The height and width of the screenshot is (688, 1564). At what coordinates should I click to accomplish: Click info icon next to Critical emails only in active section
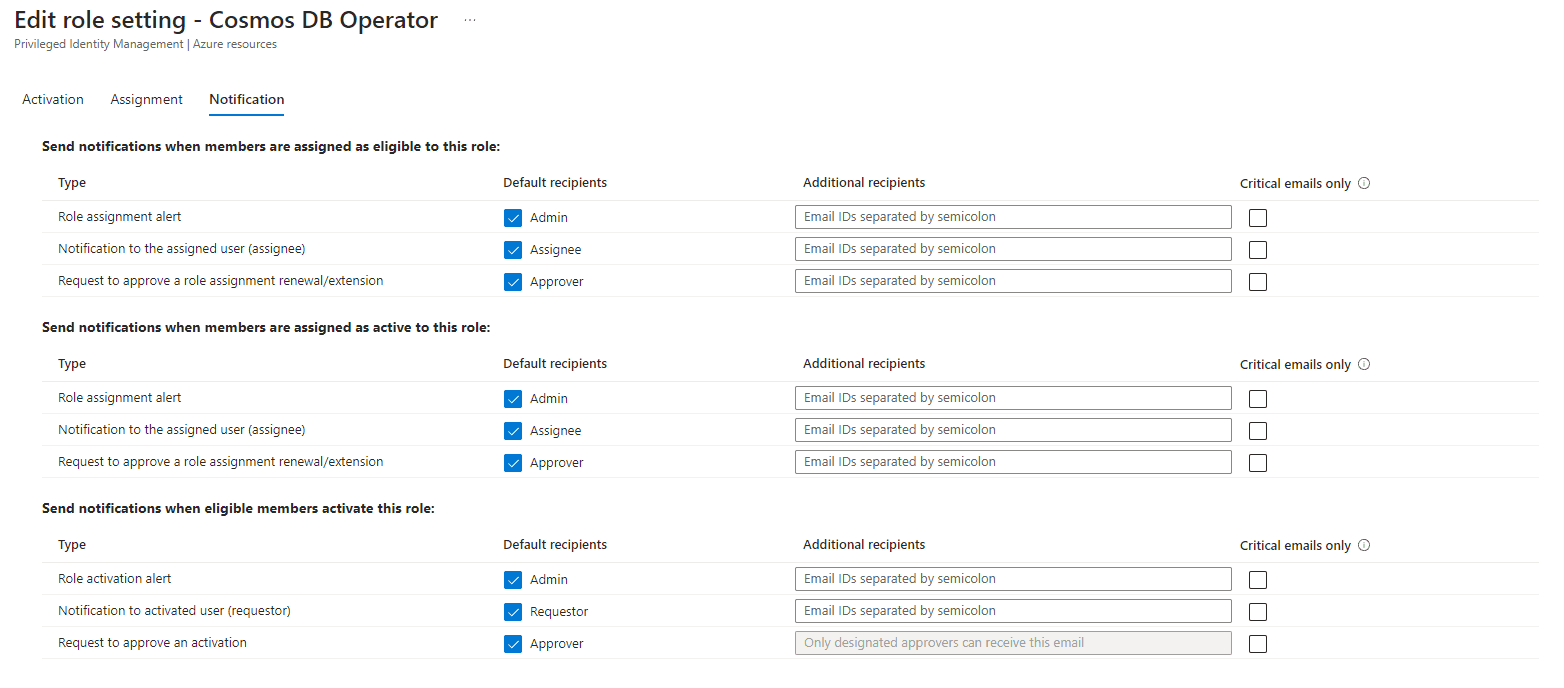coord(1364,365)
